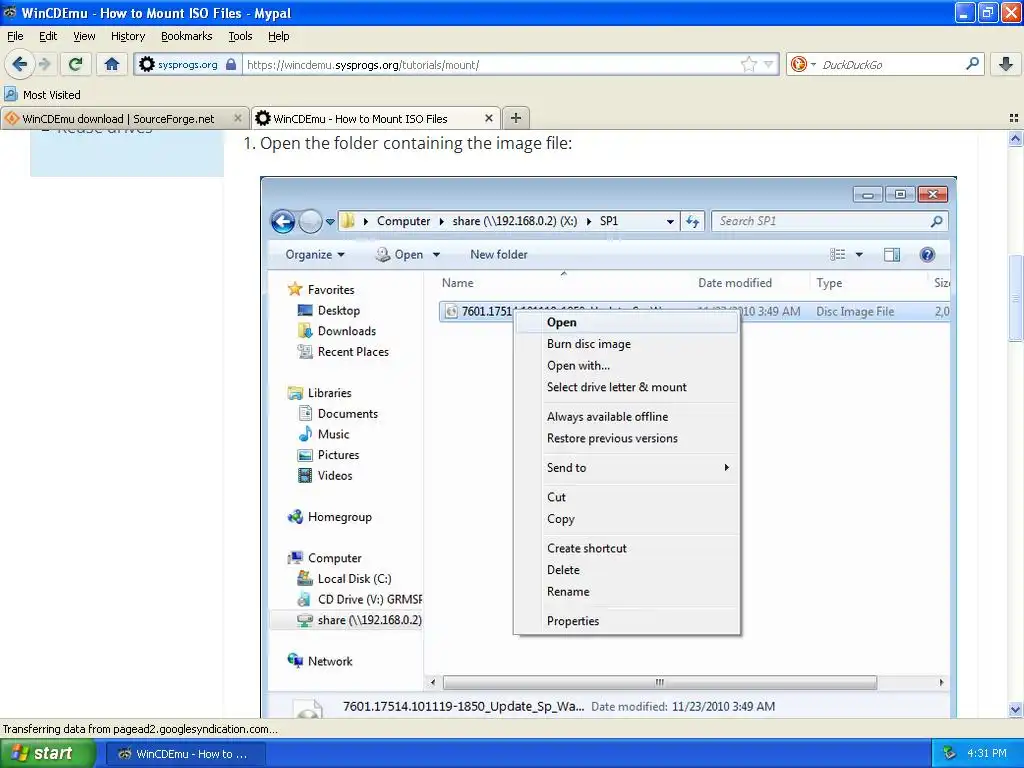This screenshot has width=1024, height=768.
Task: Open the File menu
Action: pos(15,36)
